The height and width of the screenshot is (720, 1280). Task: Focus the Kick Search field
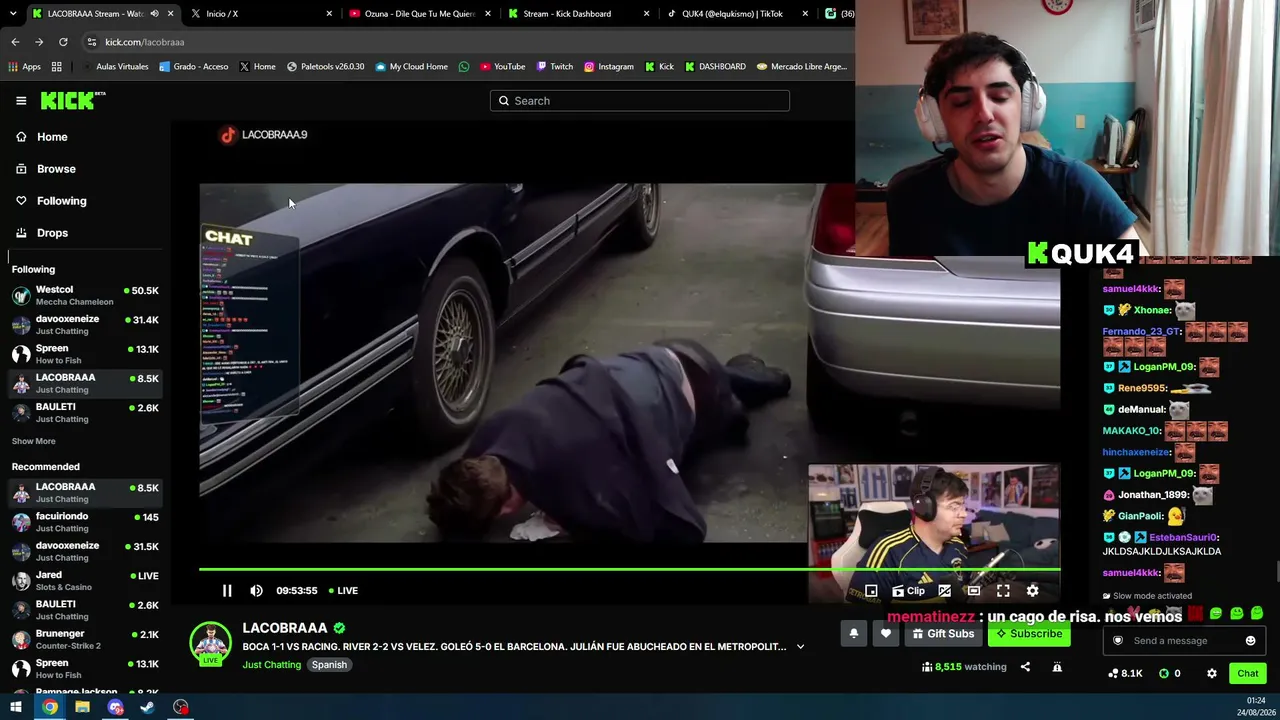(640, 101)
